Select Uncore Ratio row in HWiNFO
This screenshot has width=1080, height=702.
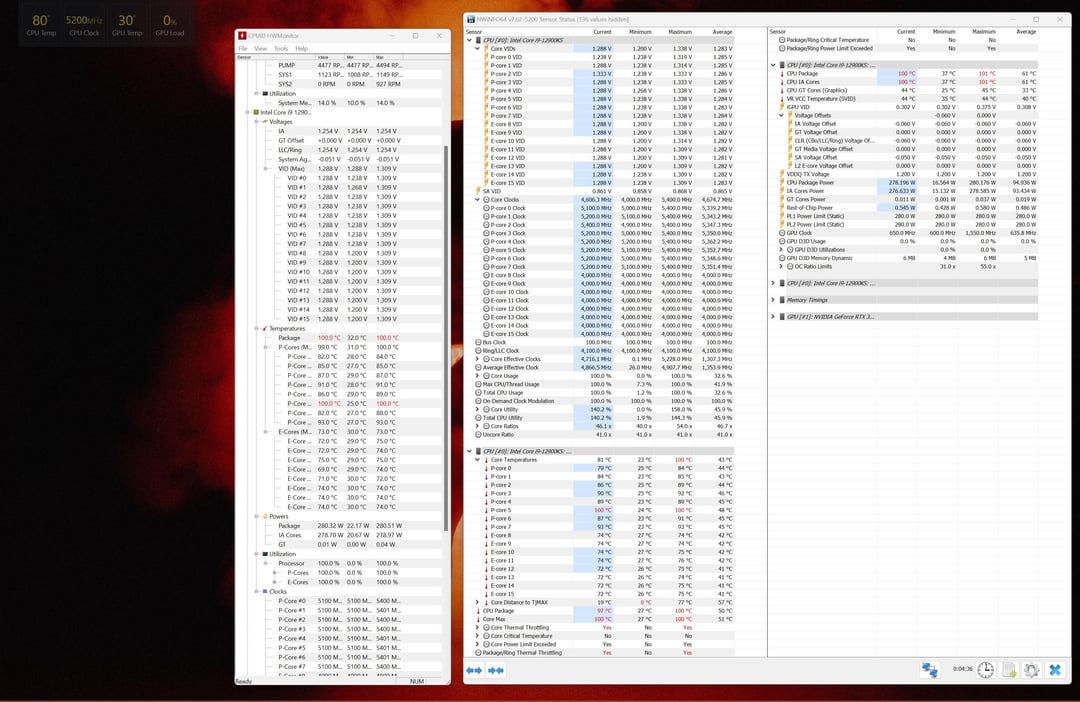coord(599,435)
